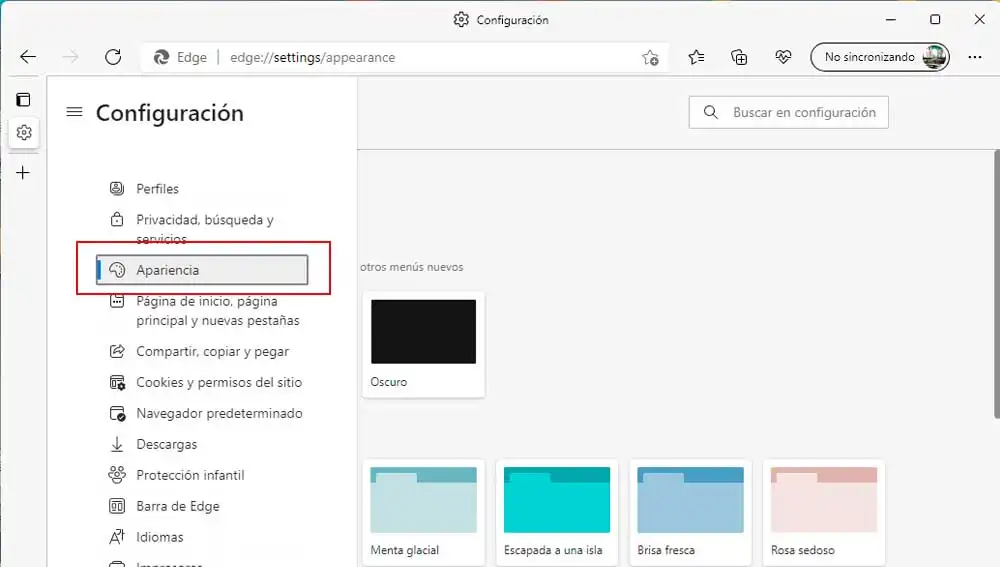Click the Descargas download arrow icon
Image resolution: width=1000 pixels, height=567 pixels.
click(117, 444)
